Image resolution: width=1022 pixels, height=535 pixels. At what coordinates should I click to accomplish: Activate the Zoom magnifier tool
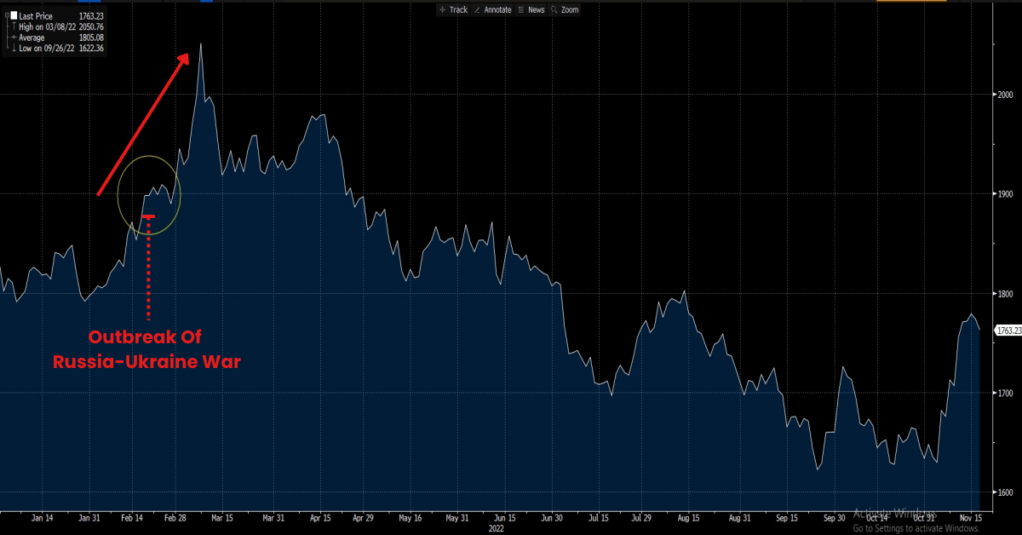click(x=565, y=9)
